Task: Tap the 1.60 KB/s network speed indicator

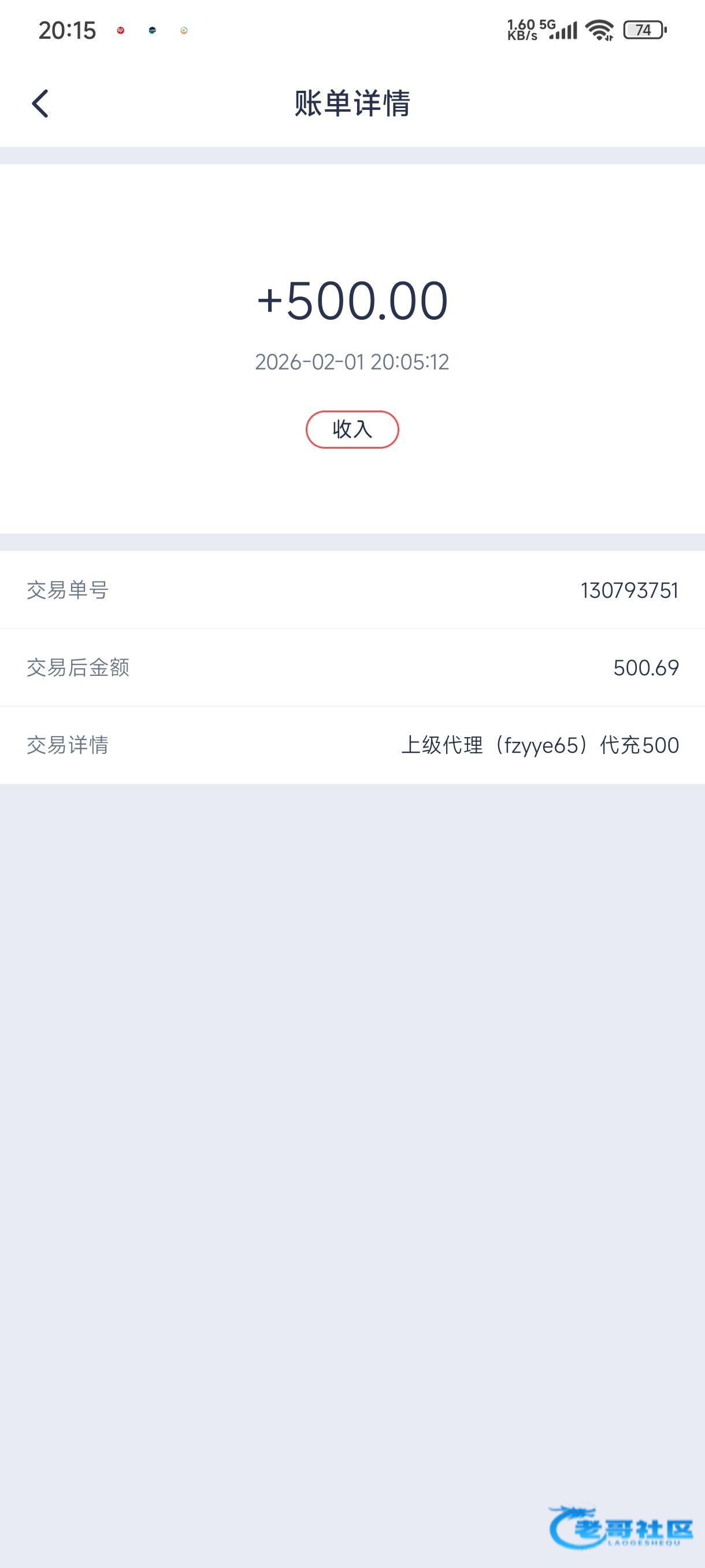Action: [522, 30]
